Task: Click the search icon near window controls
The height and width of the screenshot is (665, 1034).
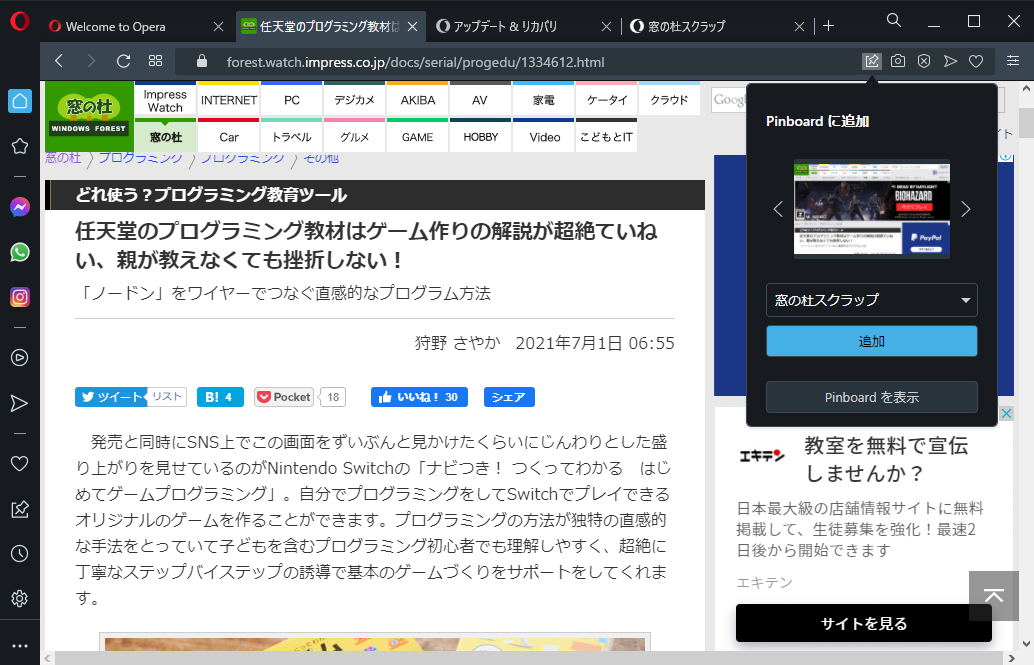Action: point(893,20)
